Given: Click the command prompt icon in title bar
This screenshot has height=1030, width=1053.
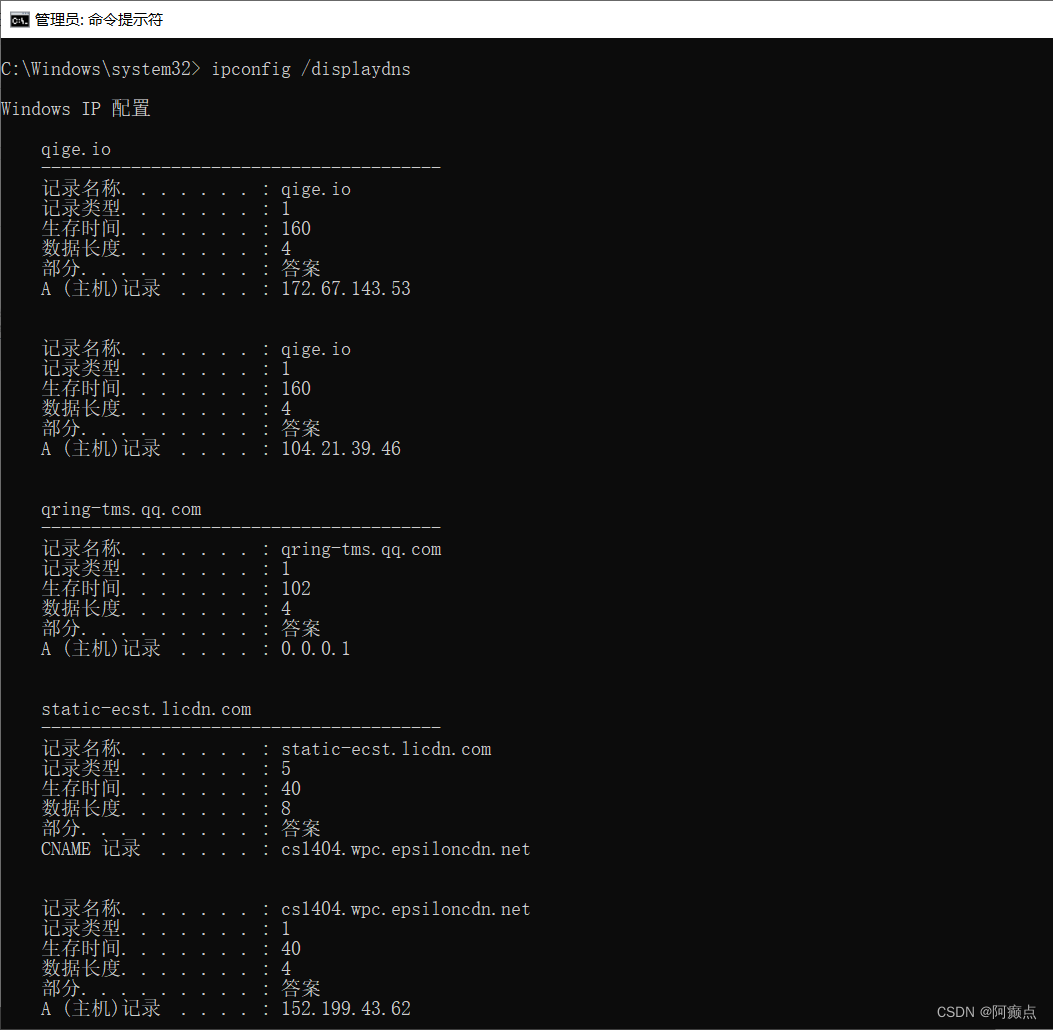Looking at the screenshot, I should 19,19.
